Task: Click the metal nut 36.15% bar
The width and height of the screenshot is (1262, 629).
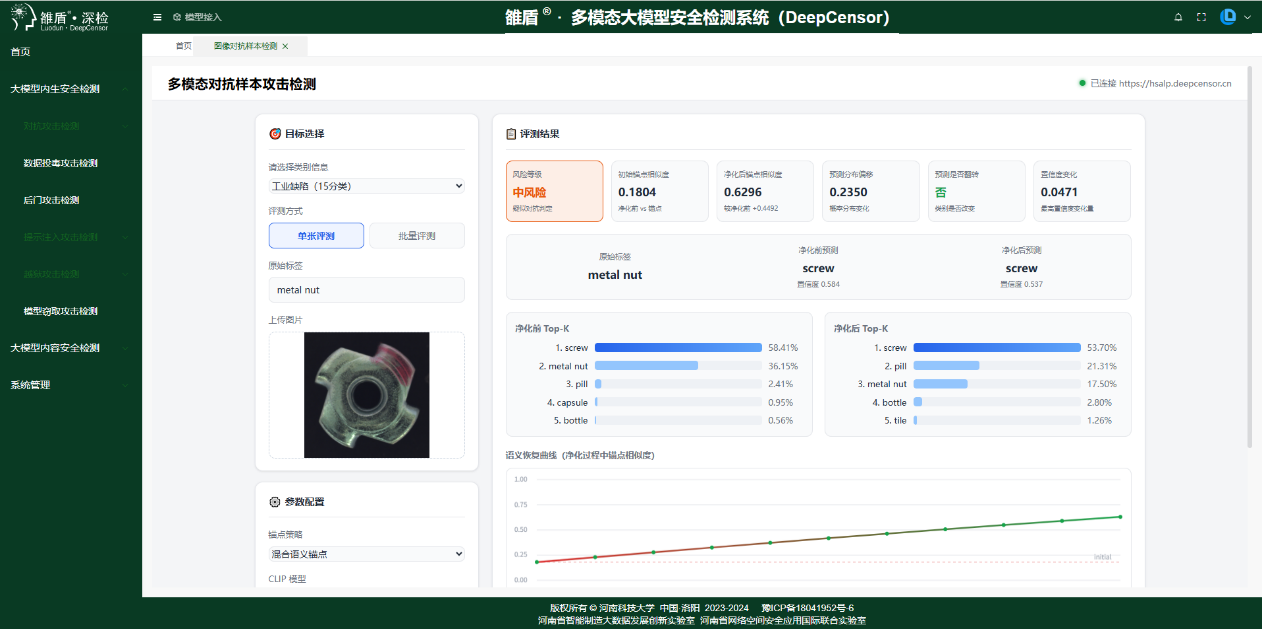Action: pos(678,366)
